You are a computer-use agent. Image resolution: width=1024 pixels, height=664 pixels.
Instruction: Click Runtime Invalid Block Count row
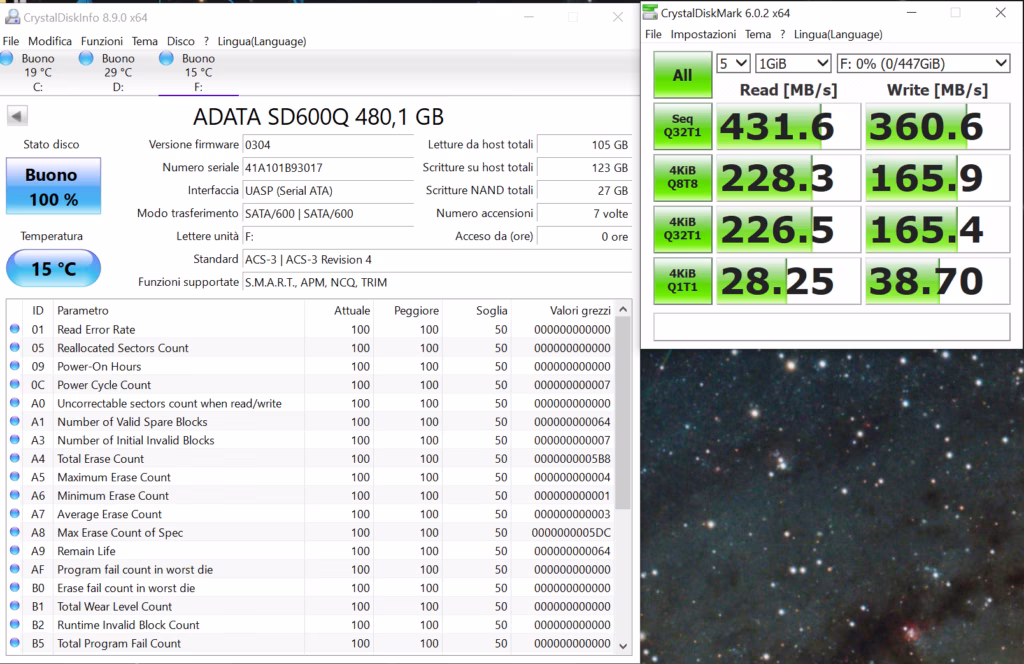point(311,625)
